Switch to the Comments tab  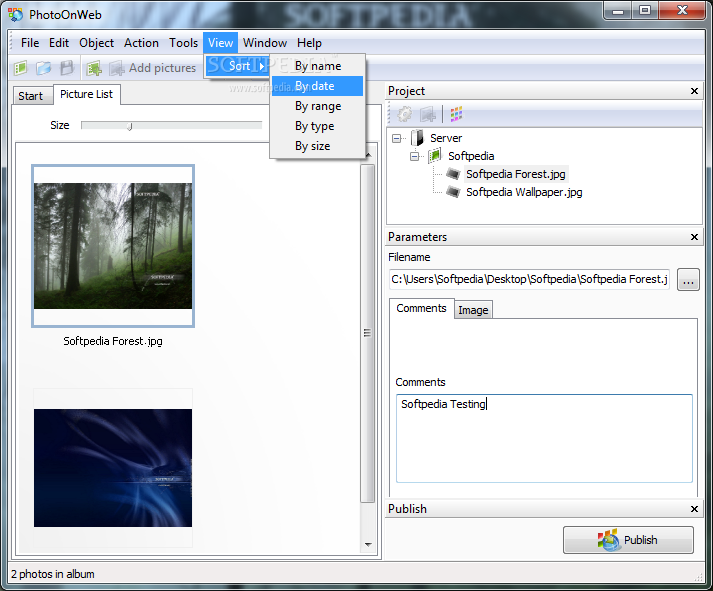[421, 308]
